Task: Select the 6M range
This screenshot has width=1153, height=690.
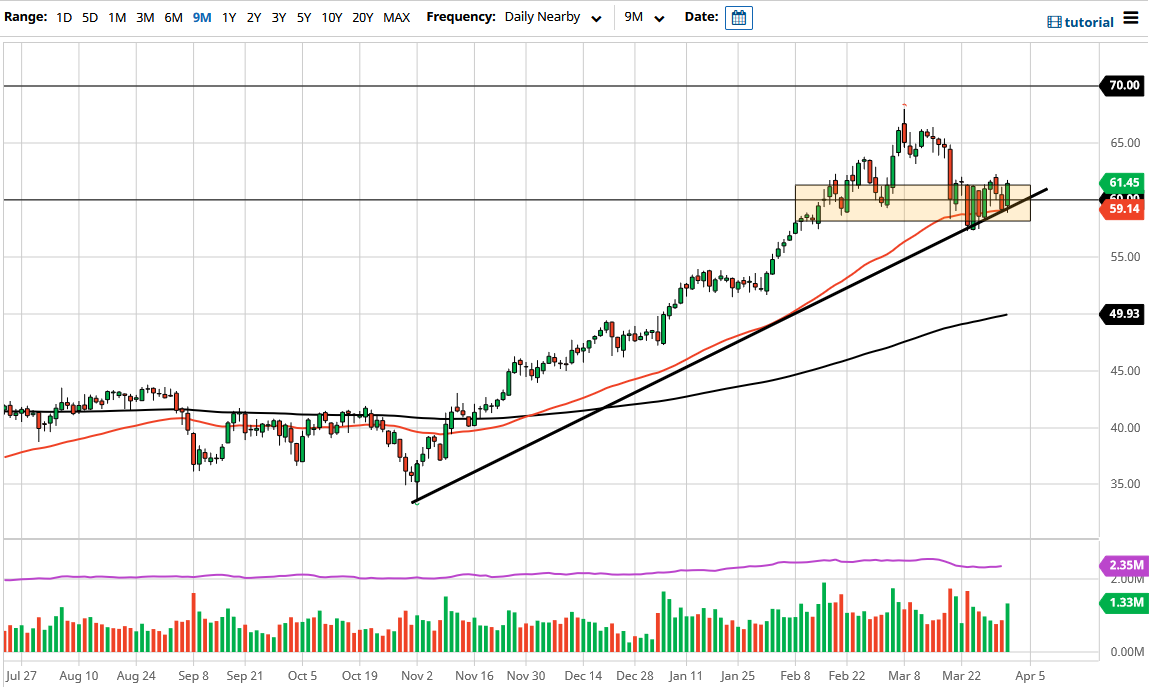Action: point(172,17)
